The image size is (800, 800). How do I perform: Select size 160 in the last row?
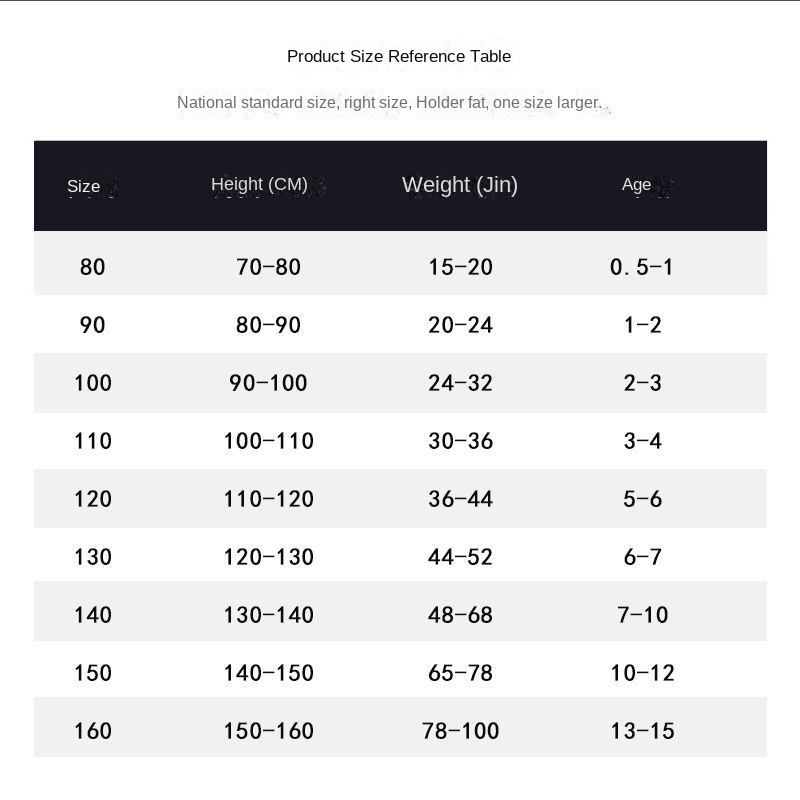(93, 731)
